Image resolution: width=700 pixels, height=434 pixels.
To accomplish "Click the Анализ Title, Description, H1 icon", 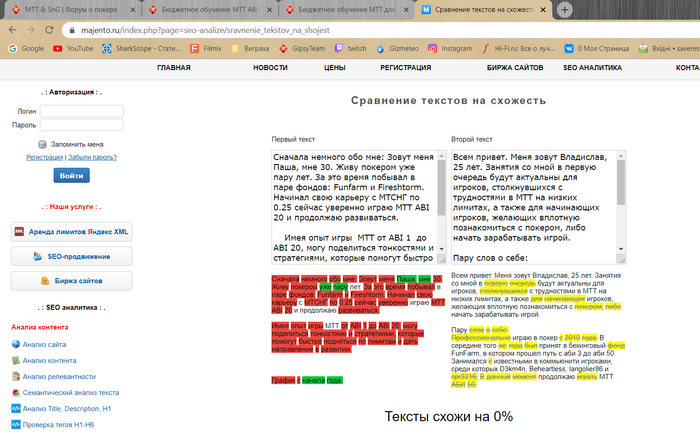I will tap(16, 408).
